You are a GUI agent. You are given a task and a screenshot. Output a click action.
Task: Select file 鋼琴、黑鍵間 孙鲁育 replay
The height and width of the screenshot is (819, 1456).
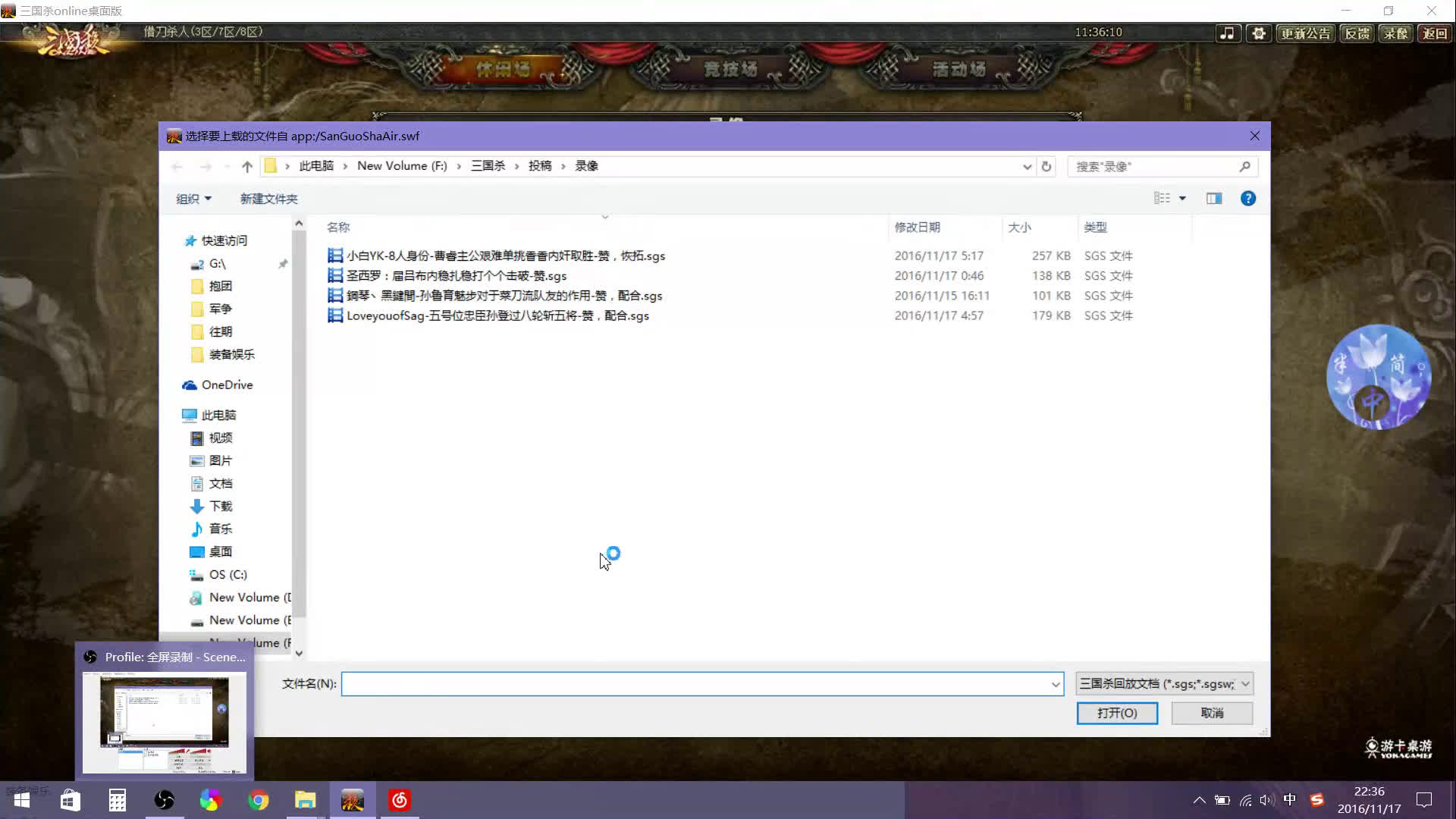pyautogui.click(x=495, y=296)
